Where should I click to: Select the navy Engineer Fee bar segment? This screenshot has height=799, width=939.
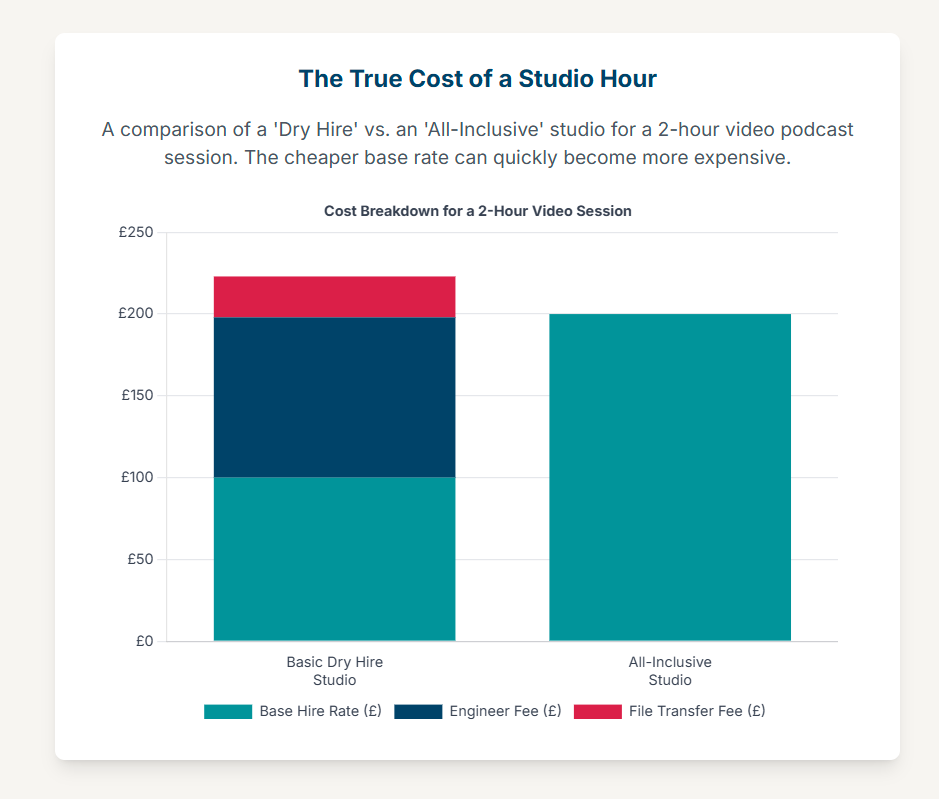coord(335,397)
